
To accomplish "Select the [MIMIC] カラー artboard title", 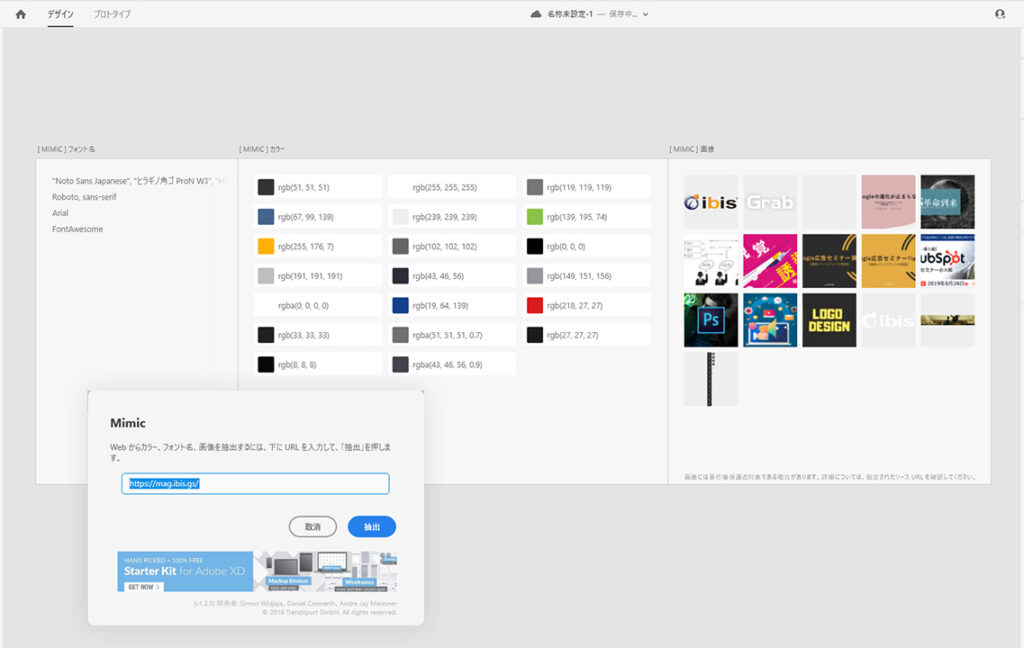I will (x=262, y=150).
